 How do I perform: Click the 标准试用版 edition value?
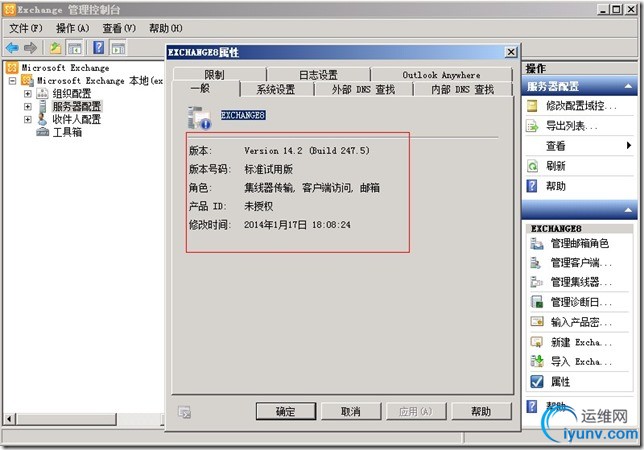click(x=269, y=169)
